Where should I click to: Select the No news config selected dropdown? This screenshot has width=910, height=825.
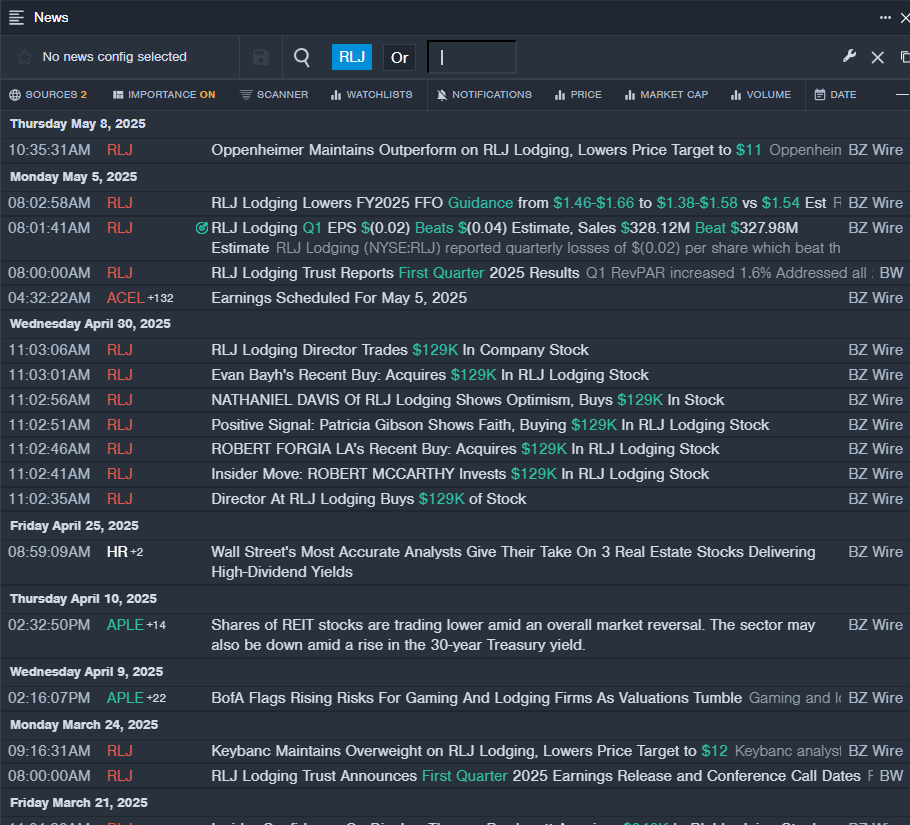(x=114, y=57)
